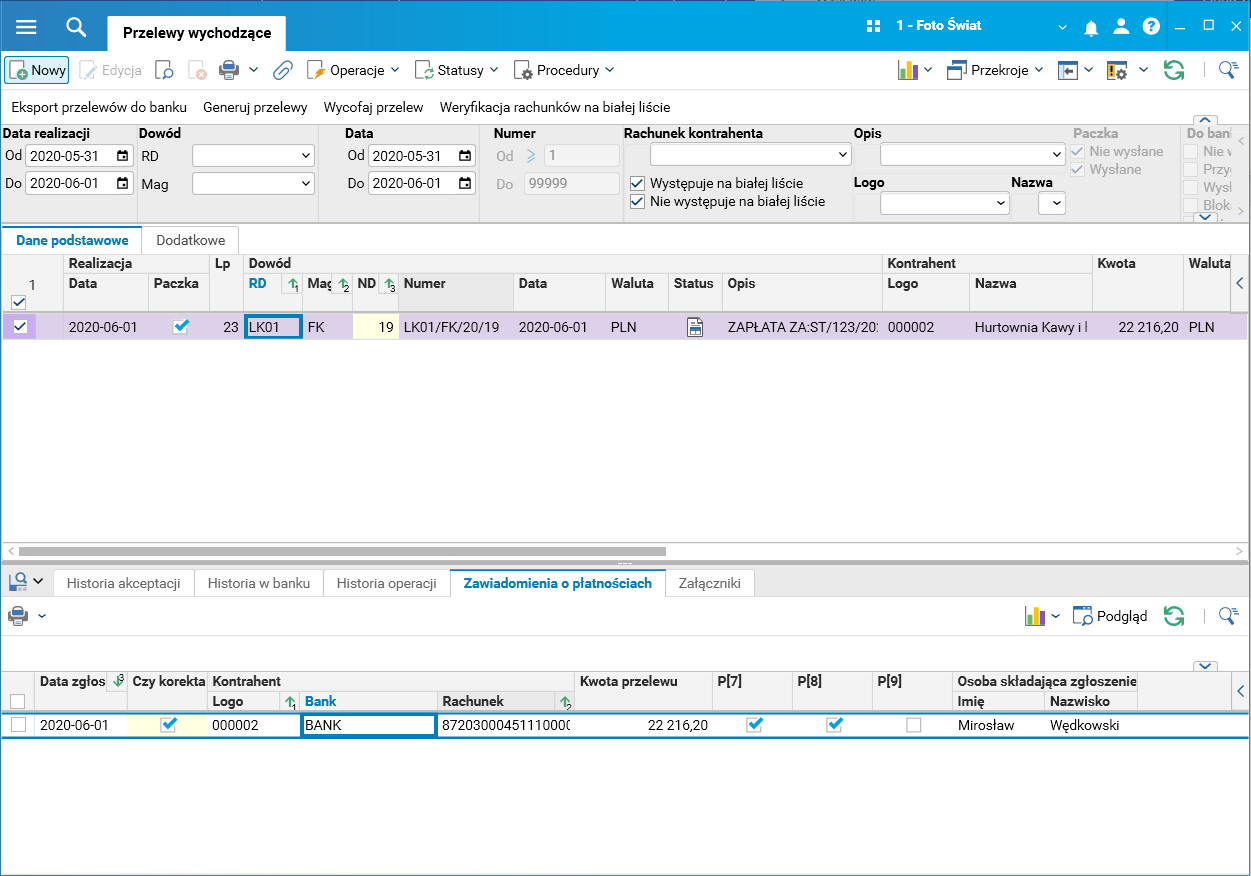Click the paperclip attachments icon
Viewport: 1251px width, 876px height.
[283, 70]
